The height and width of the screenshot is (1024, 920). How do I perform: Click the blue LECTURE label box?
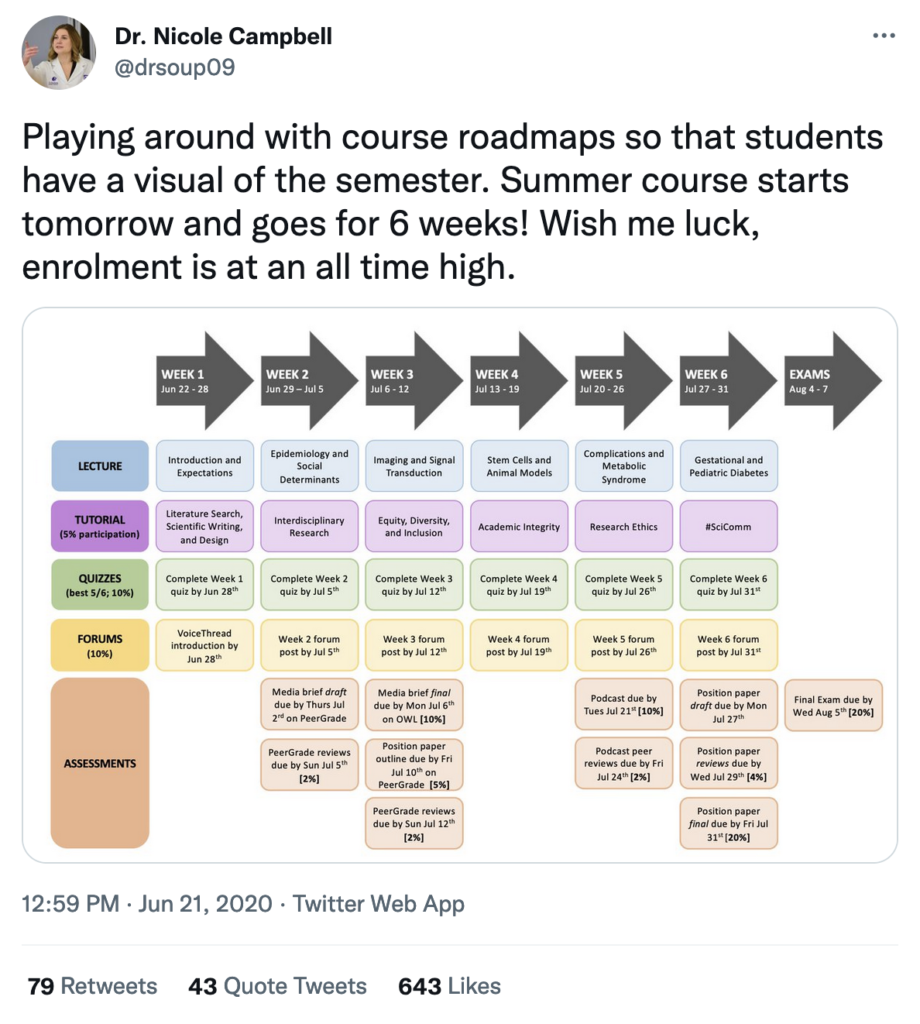tap(100, 466)
